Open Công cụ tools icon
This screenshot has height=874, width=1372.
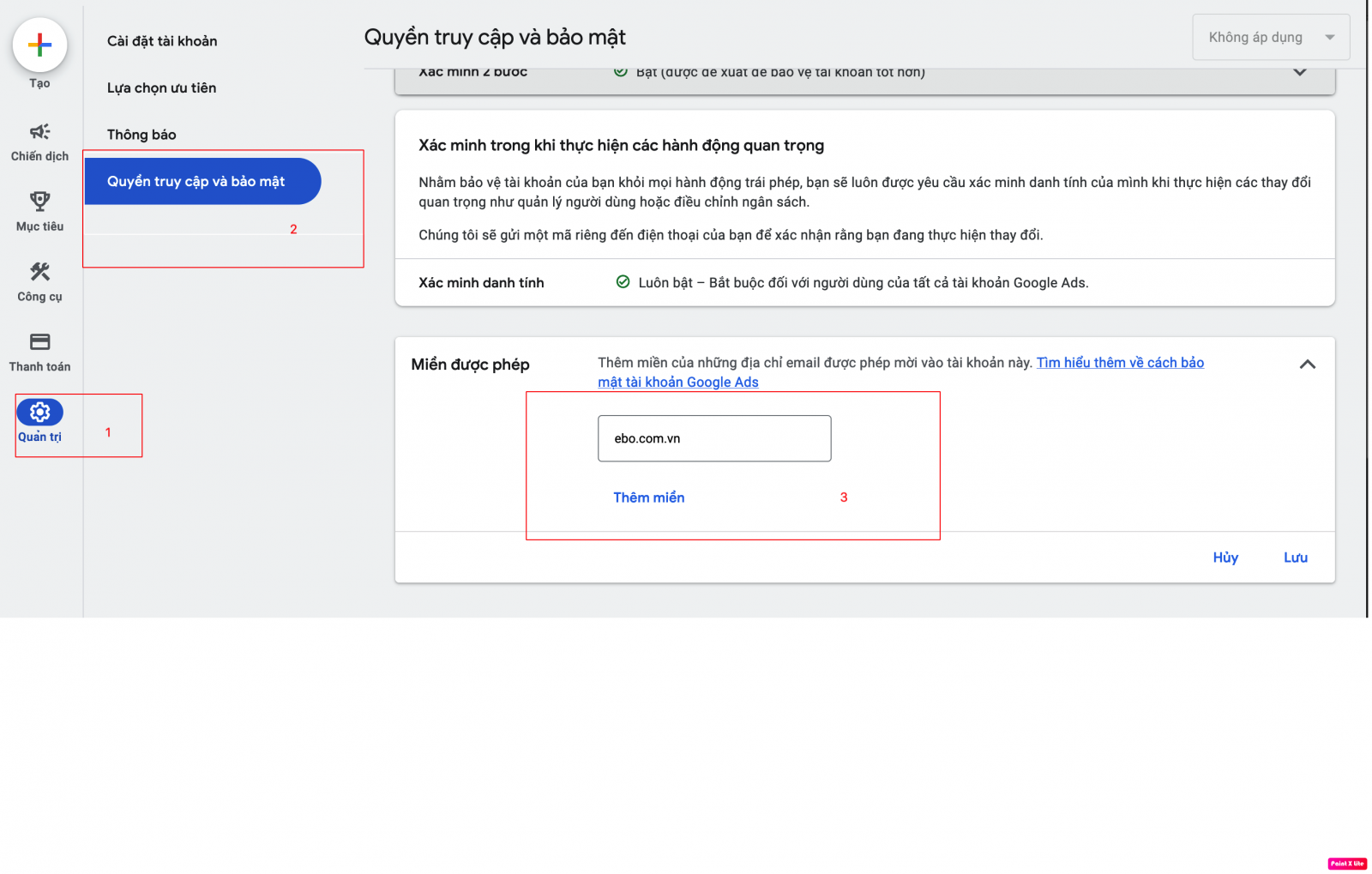click(39, 272)
